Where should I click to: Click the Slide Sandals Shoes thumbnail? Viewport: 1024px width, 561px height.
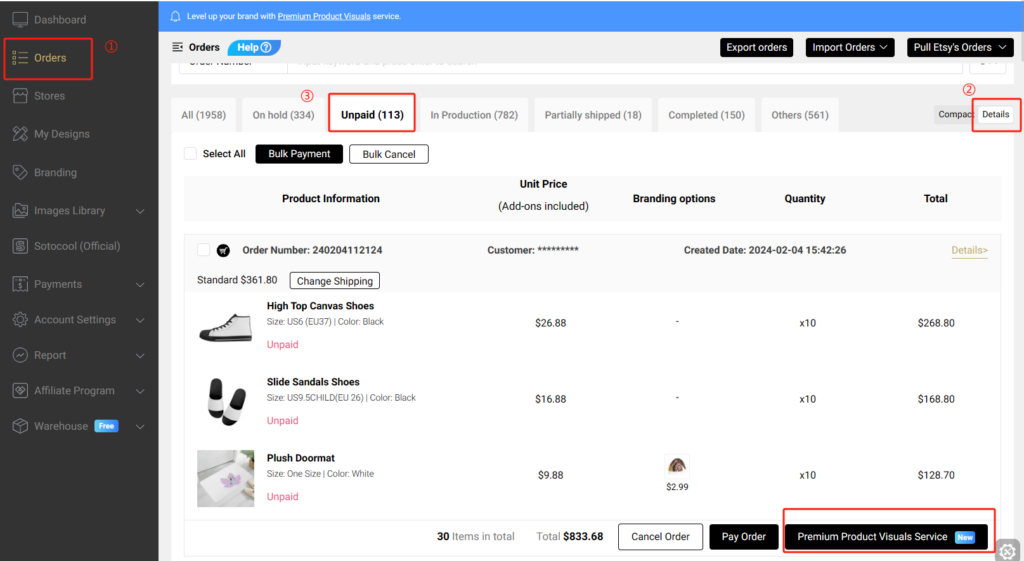point(225,402)
